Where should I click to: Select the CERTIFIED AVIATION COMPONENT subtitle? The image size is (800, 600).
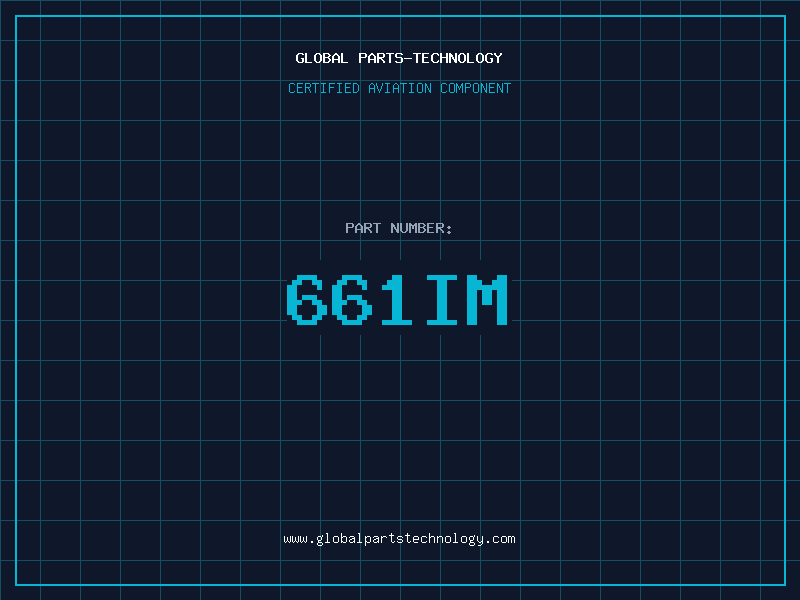(399, 88)
